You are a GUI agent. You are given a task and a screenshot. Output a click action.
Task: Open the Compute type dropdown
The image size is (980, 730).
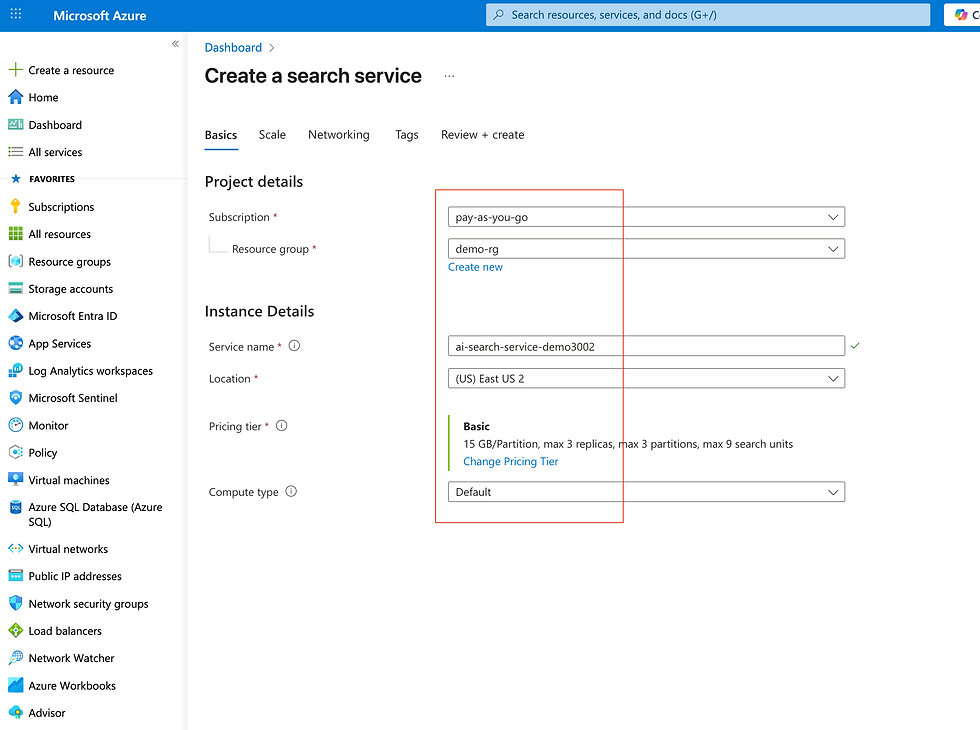click(646, 492)
